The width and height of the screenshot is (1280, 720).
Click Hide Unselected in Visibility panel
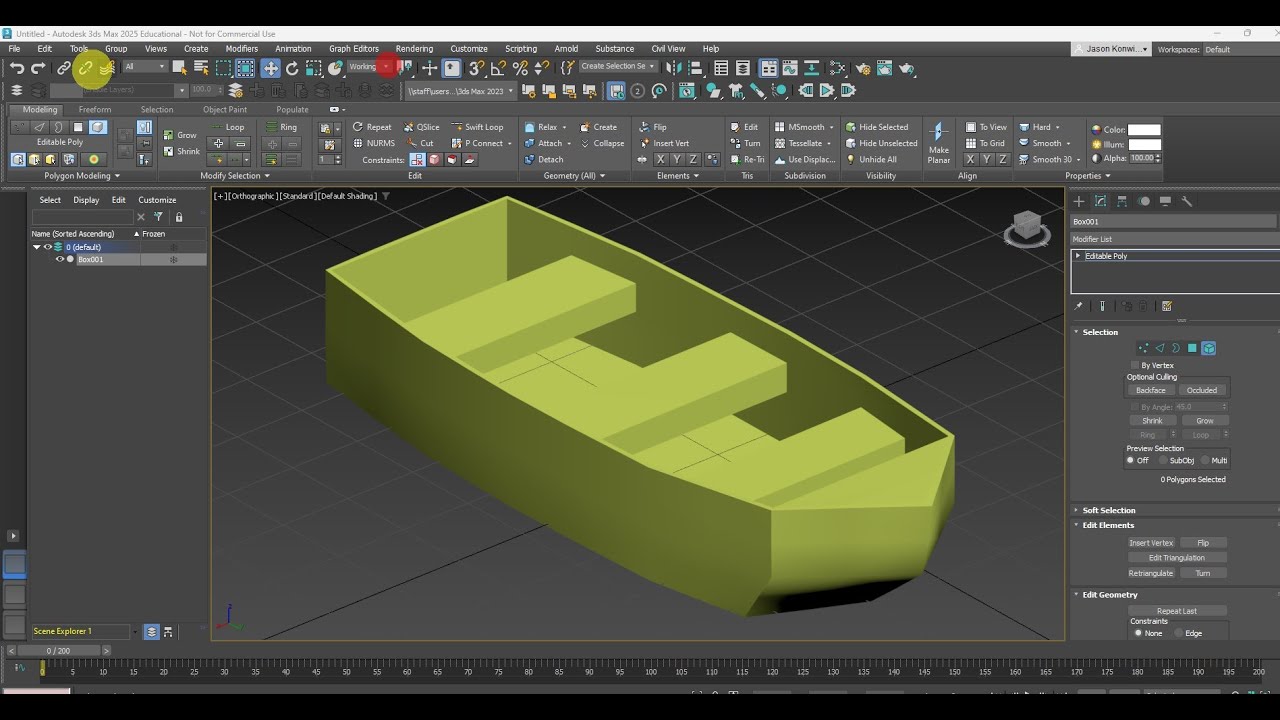881,143
